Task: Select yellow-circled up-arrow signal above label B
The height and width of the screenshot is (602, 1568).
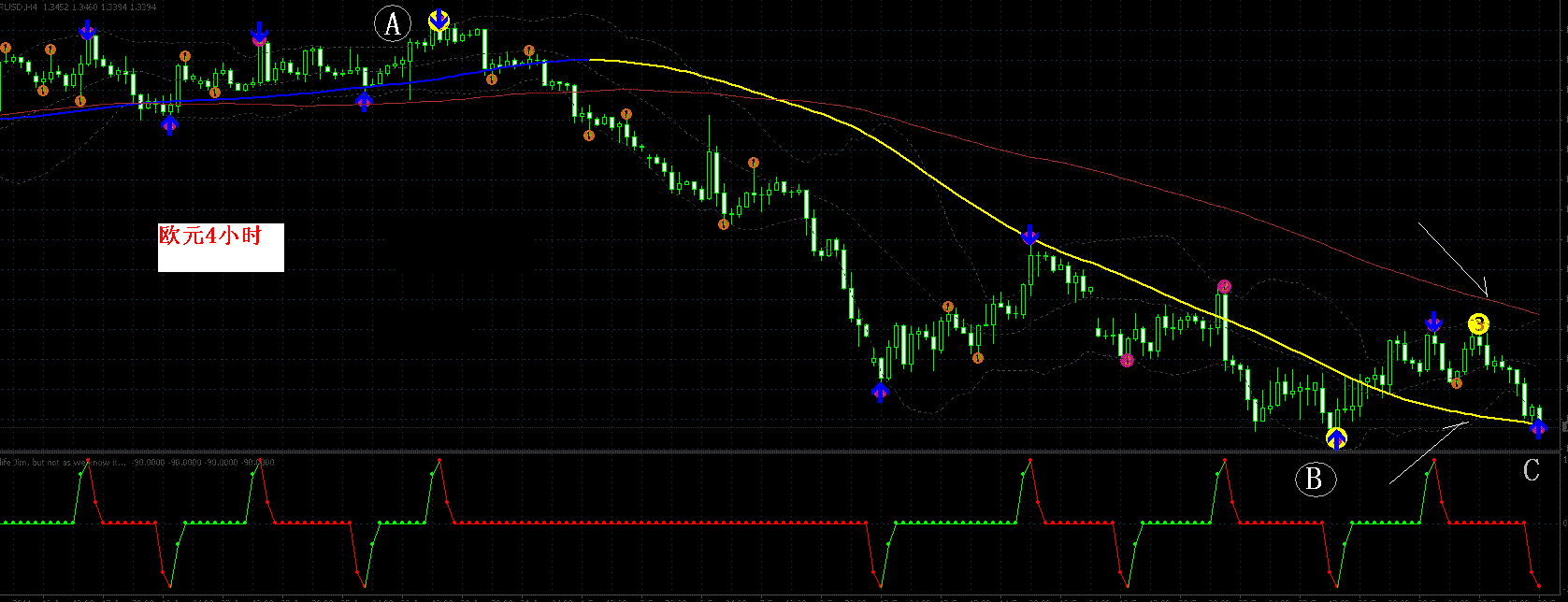Action: [1336, 437]
